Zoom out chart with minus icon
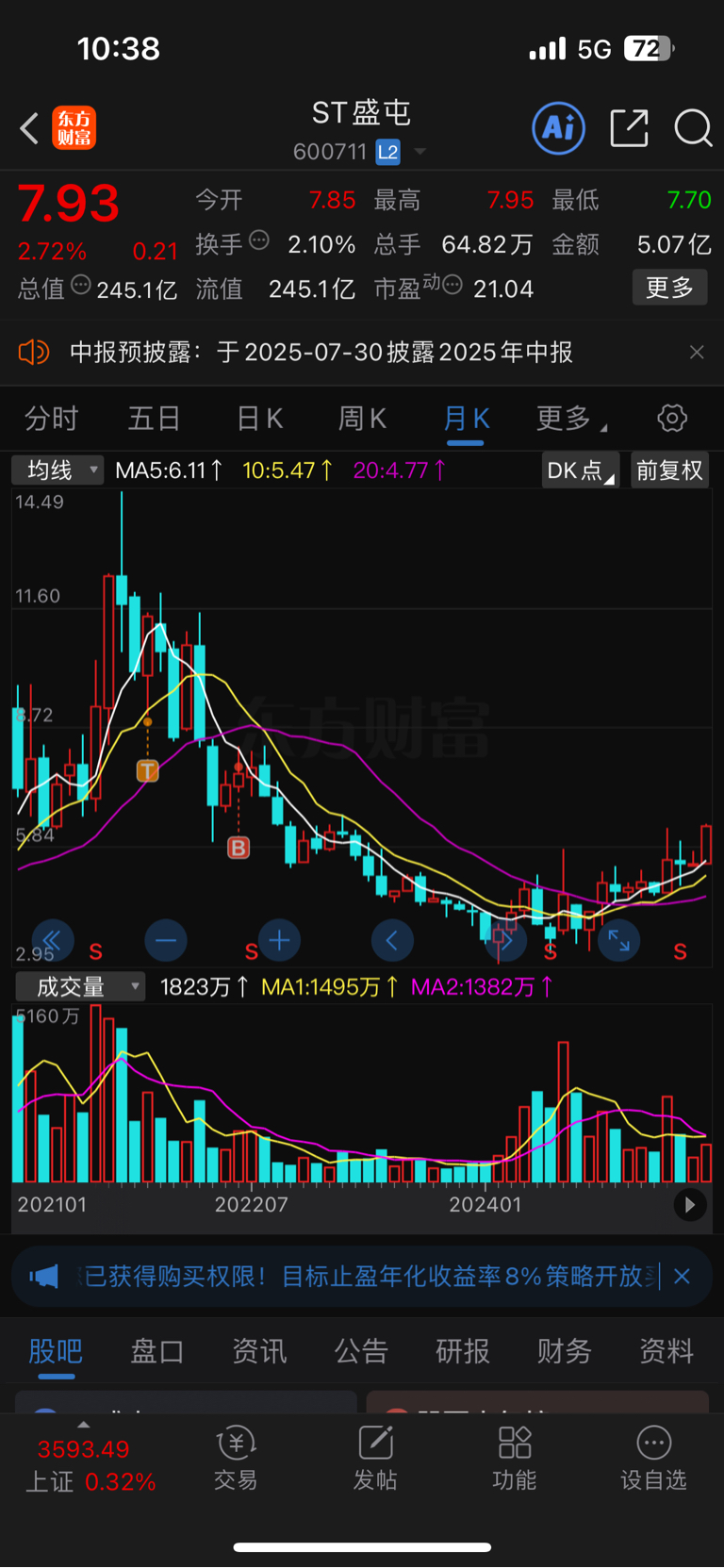Screen dimensions: 724x1568 click(166, 940)
